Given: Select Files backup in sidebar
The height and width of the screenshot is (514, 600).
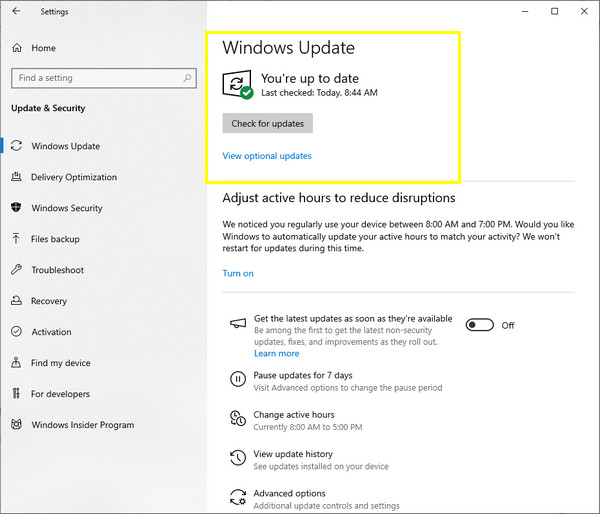Looking at the screenshot, I should [x=55, y=239].
